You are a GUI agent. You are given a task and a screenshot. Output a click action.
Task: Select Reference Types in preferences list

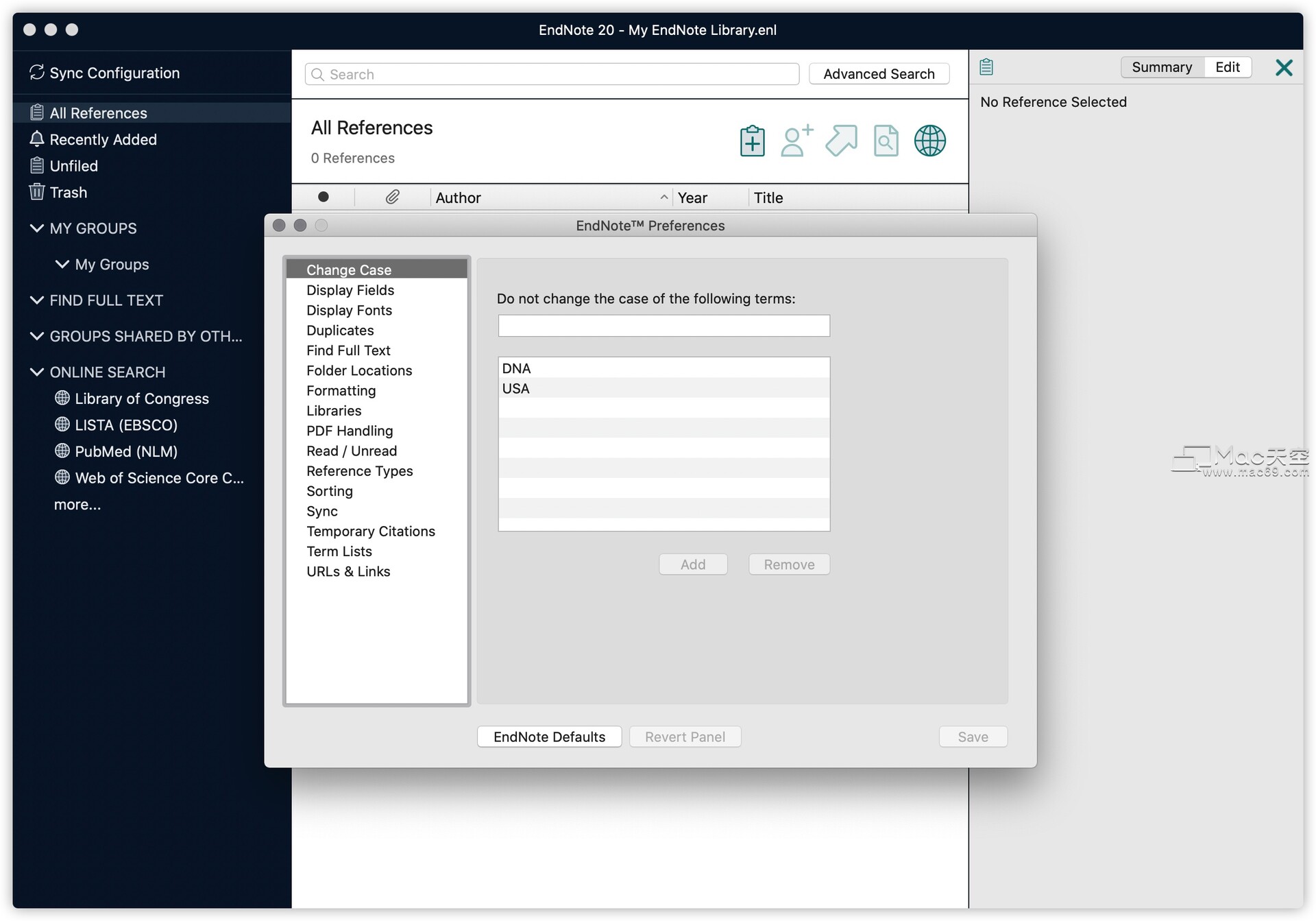pos(359,471)
